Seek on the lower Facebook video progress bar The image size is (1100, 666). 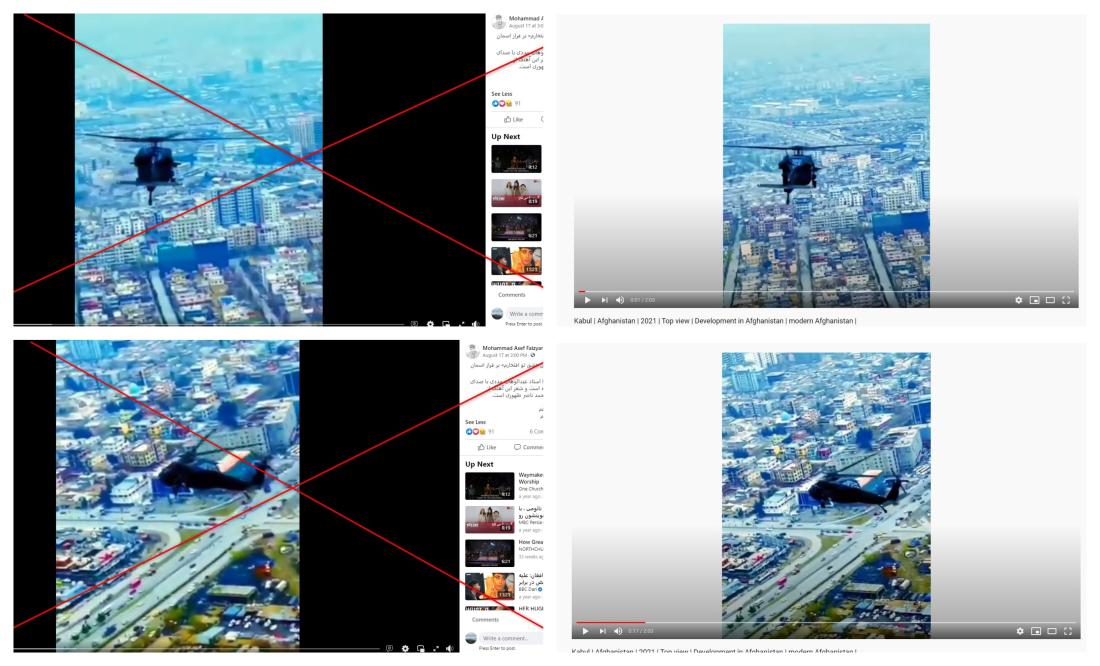[196, 649]
